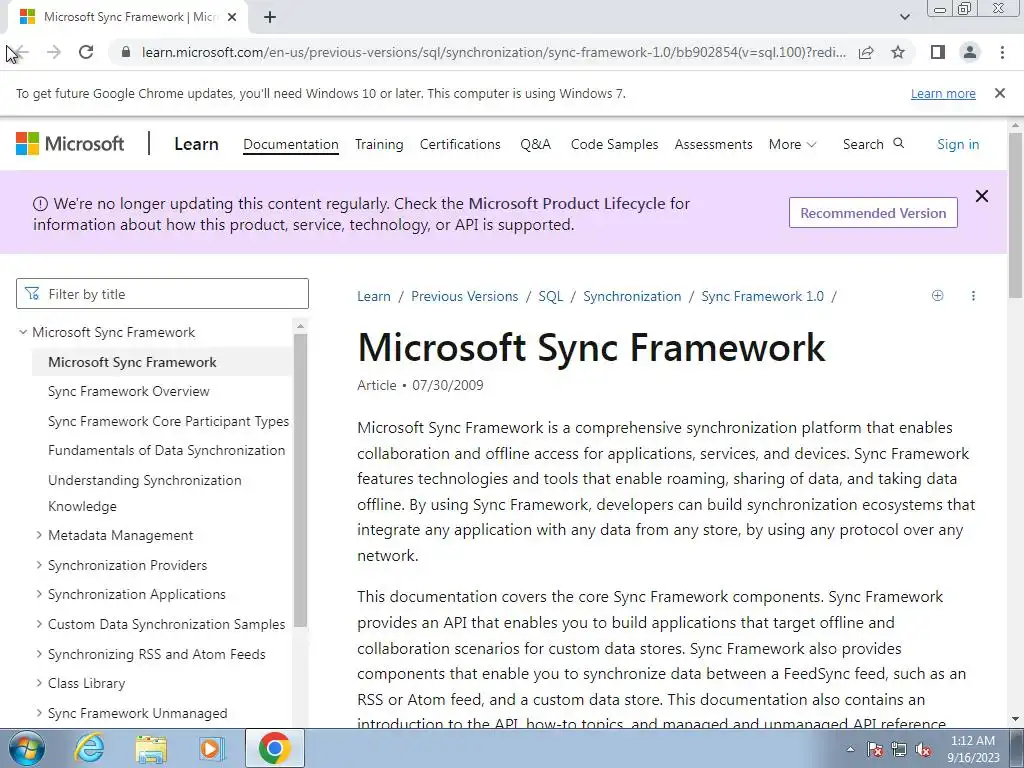Click the sidebar tree scrollbar thumb
Viewport: 1024px width, 768px height.
tap(300, 480)
